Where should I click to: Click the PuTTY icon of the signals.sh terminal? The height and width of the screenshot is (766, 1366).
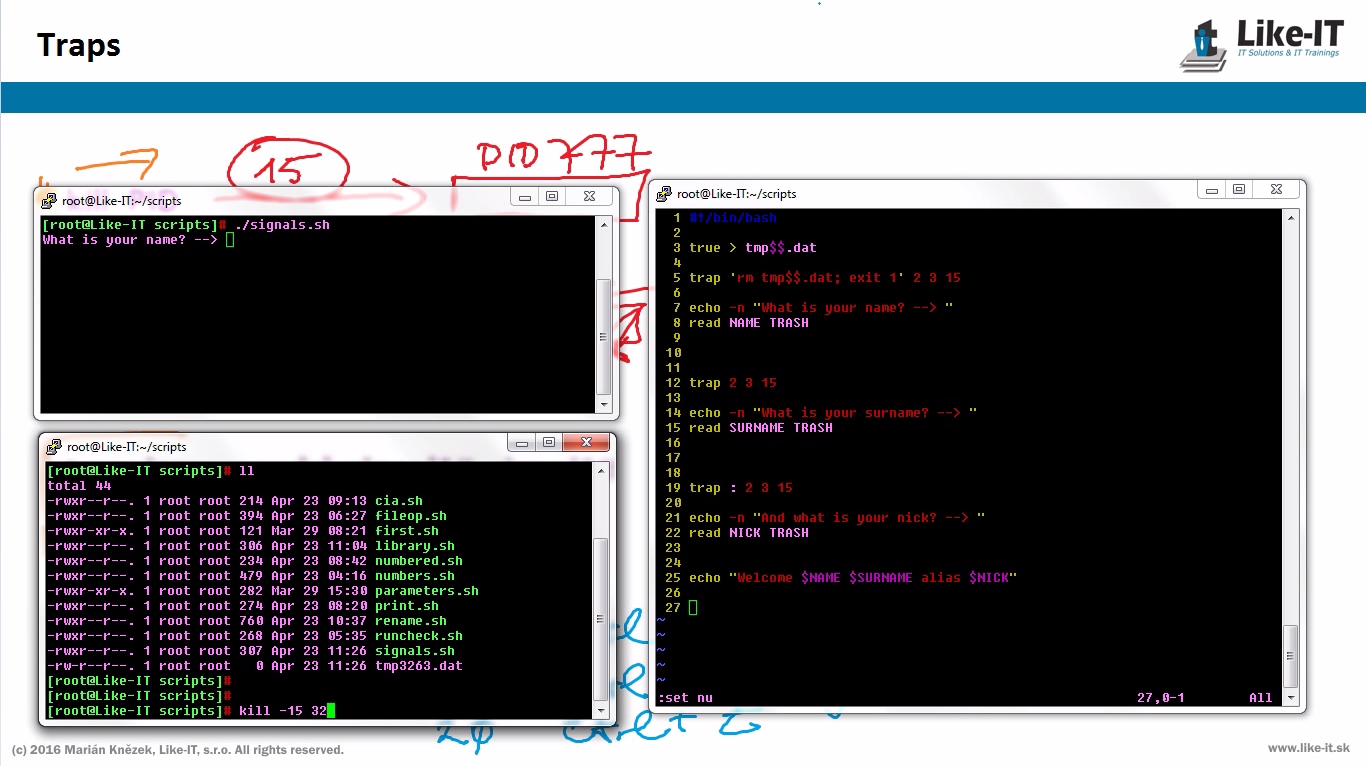(x=48, y=201)
